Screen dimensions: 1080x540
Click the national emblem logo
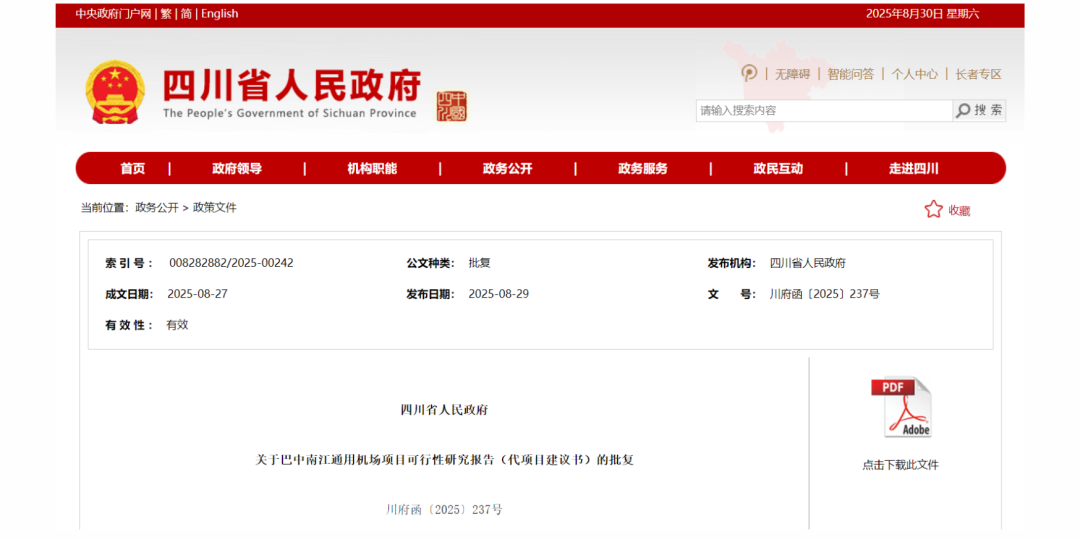115,92
